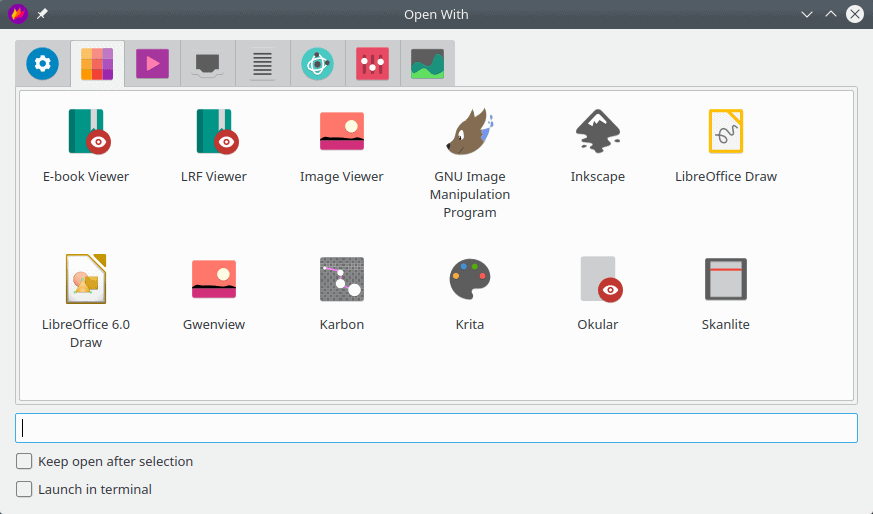Switch to the office text-lines category tab
This screenshot has width=873, height=514.
coord(262,63)
